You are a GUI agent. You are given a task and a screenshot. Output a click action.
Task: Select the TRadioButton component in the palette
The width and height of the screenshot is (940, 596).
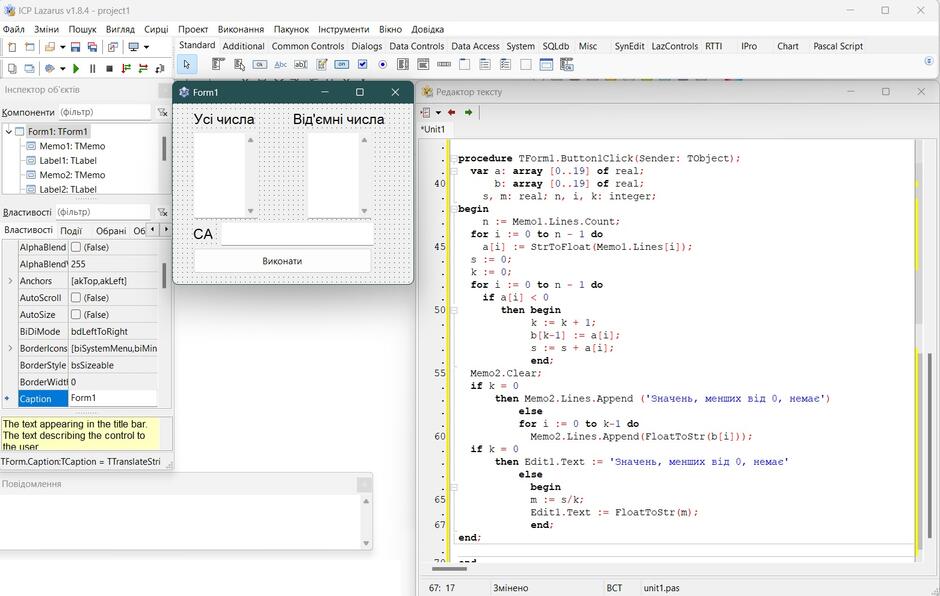(x=382, y=64)
